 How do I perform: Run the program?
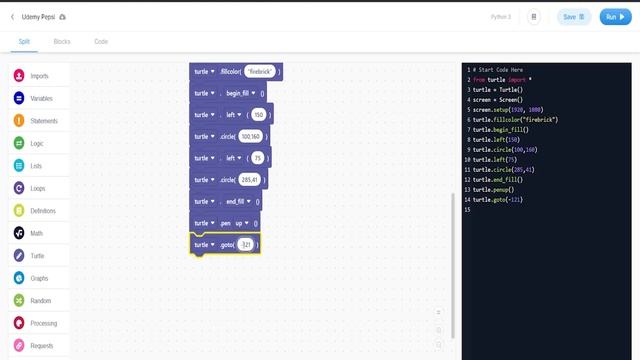(x=616, y=17)
